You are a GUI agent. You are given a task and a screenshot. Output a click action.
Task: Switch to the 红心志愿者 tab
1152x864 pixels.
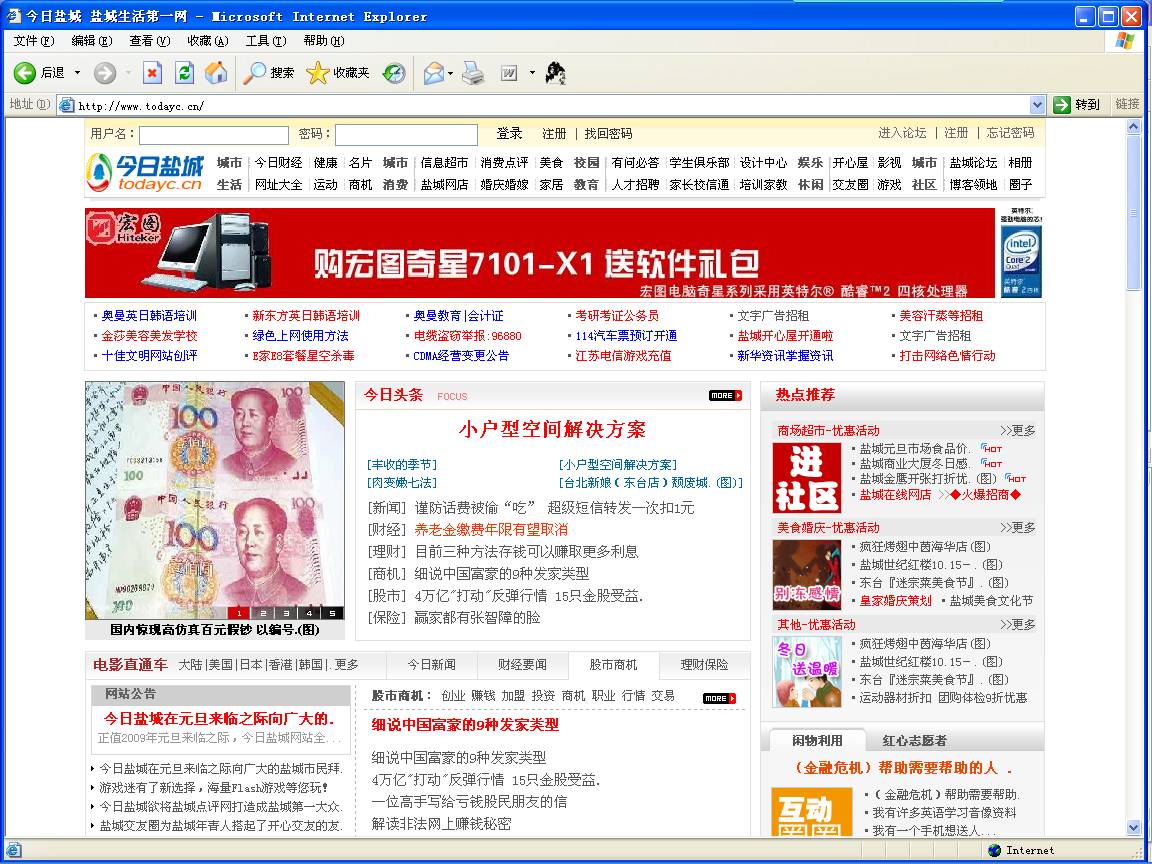coord(915,741)
